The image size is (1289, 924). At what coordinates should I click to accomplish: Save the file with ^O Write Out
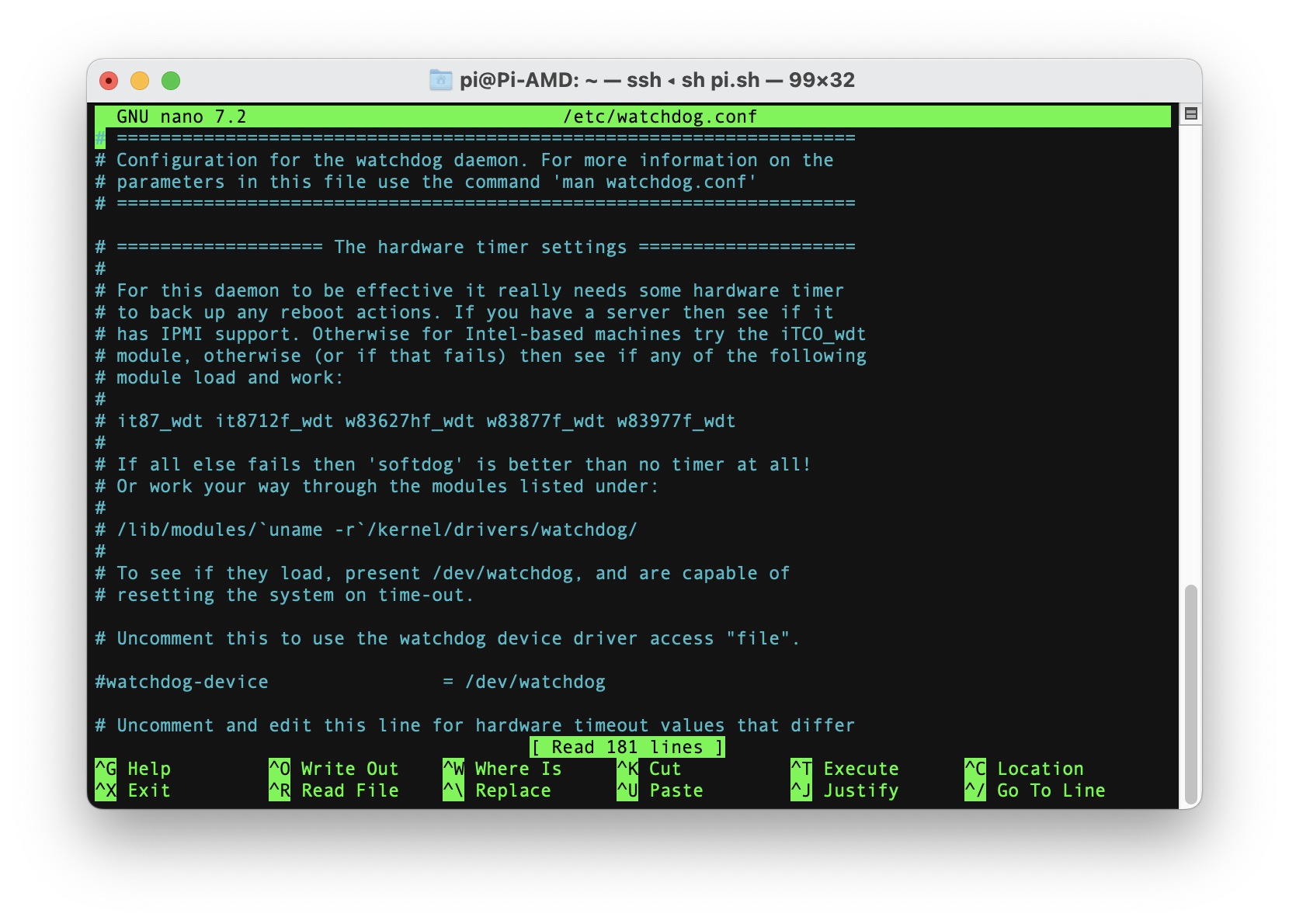point(334,769)
